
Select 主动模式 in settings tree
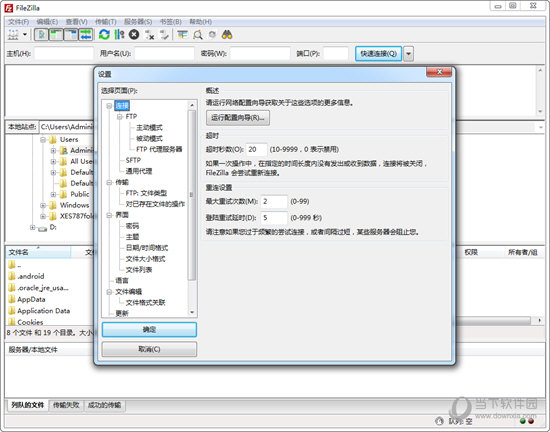pyautogui.click(x=149, y=128)
